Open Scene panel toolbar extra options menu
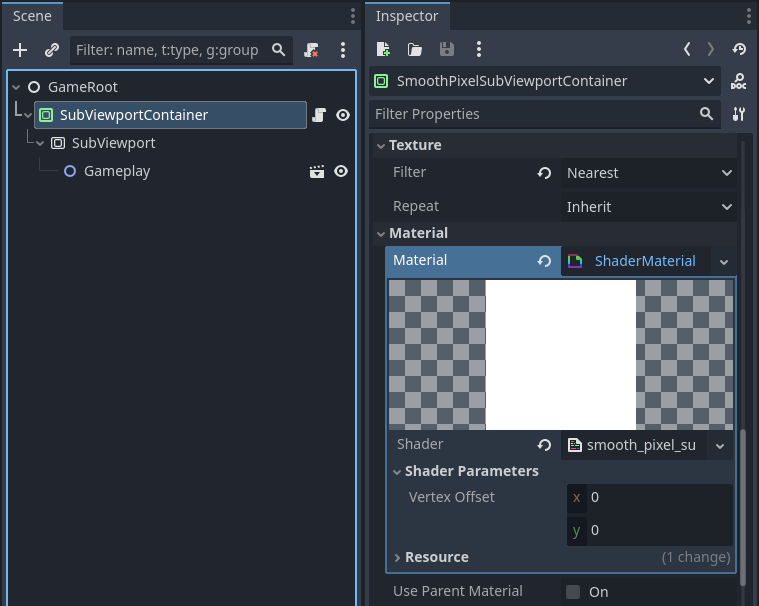Image resolution: width=759 pixels, height=606 pixels. pyautogui.click(x=343, y=50)
